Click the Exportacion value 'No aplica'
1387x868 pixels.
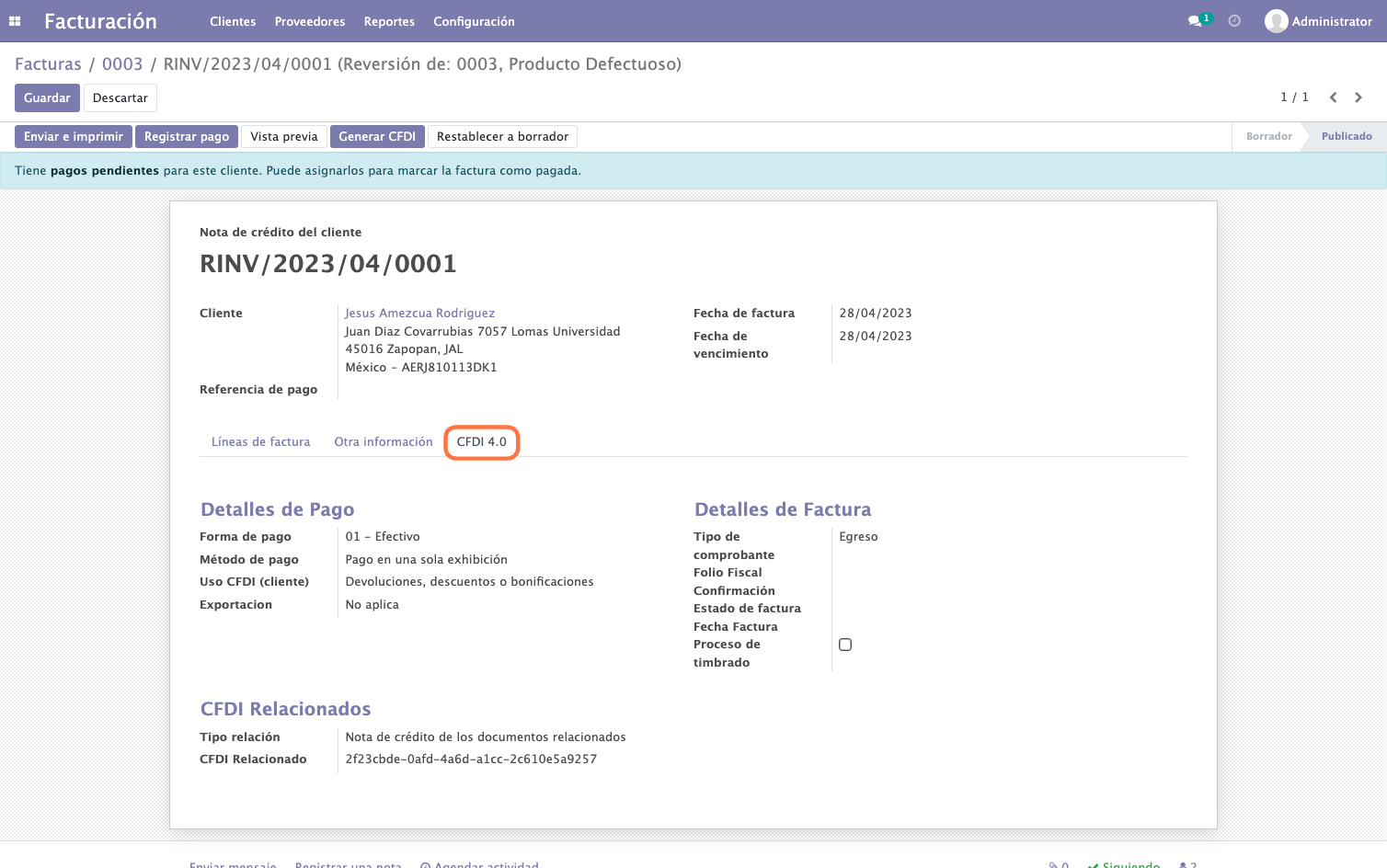pyautogui.click(x=373, y=605)
